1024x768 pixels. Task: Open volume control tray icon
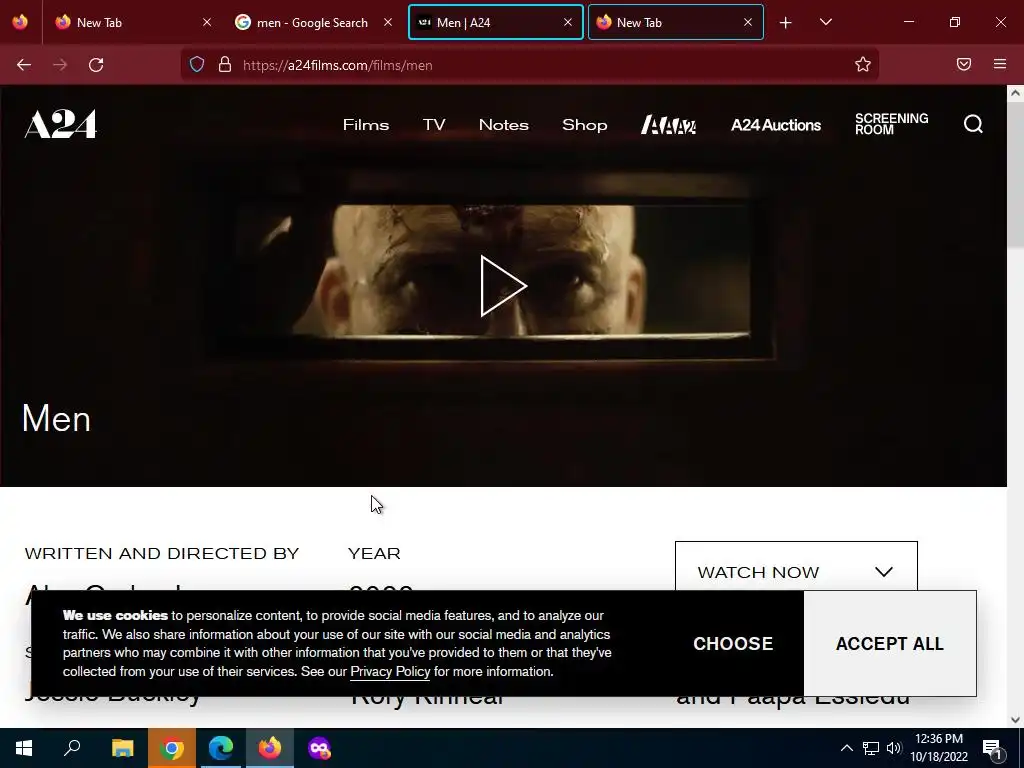point(894,748)
